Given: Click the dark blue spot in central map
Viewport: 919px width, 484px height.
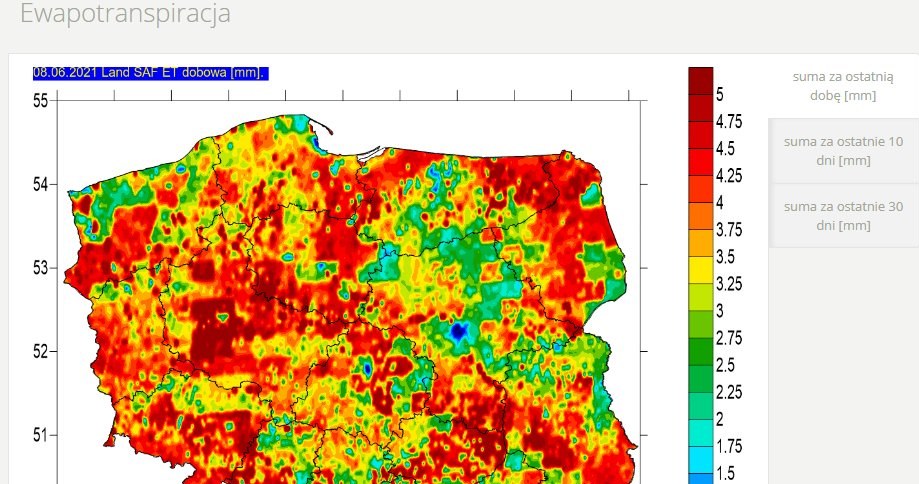Looking at the screenshot, I should point(459,330).
